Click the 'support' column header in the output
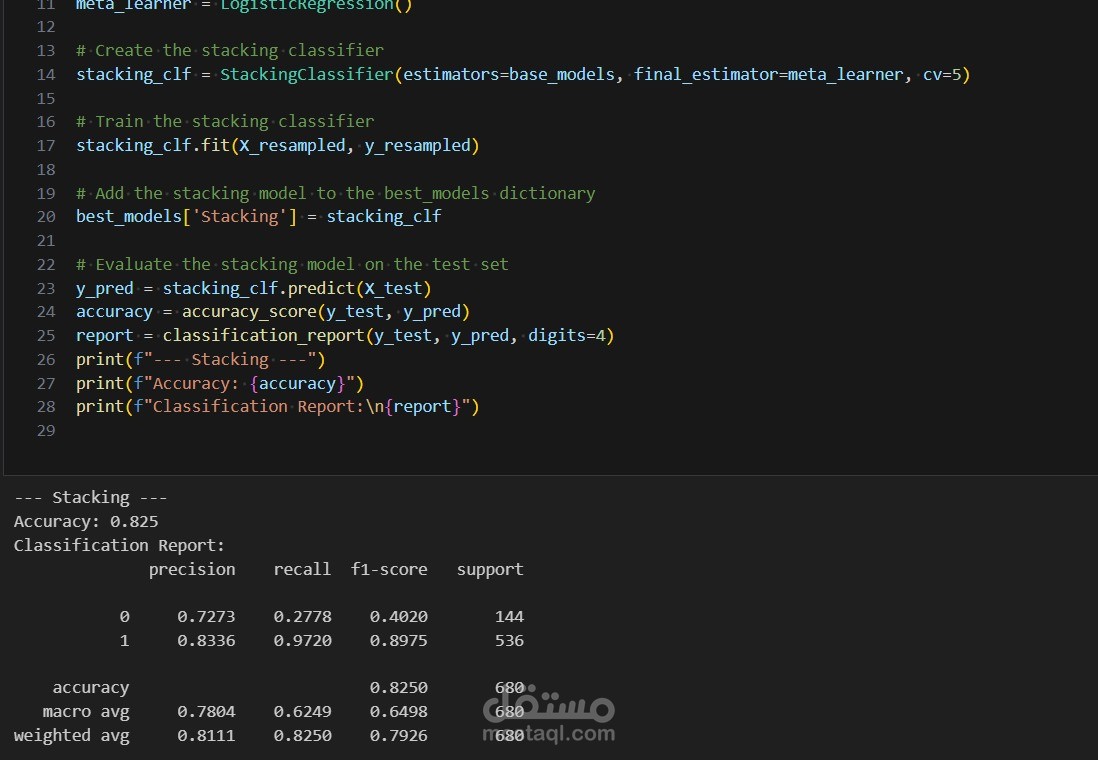The height and width of the screenshot is (760, 1098). pyautogui.click(x=490, y=570)
